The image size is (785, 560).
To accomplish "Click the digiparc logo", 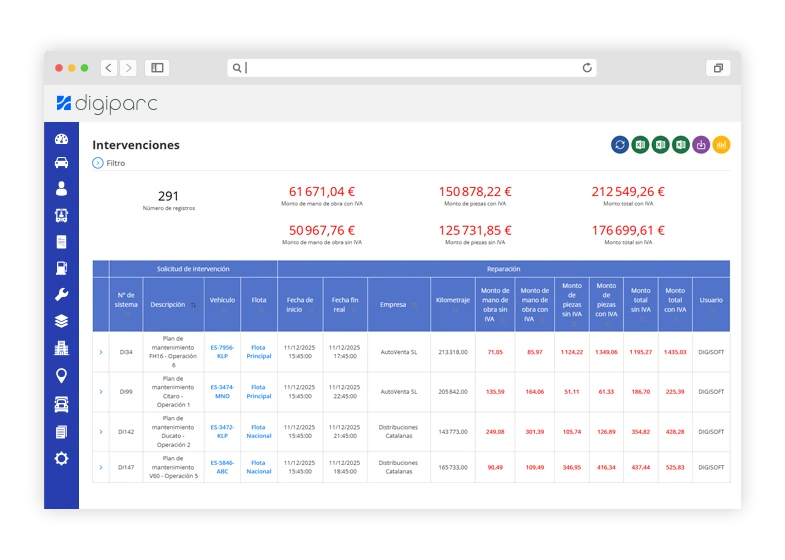I will pos(107,104).
